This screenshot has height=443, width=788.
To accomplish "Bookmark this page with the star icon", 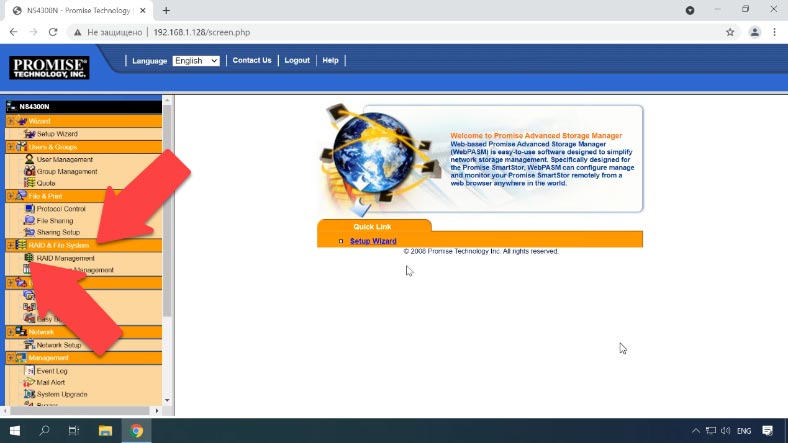I will pos(730,32).
